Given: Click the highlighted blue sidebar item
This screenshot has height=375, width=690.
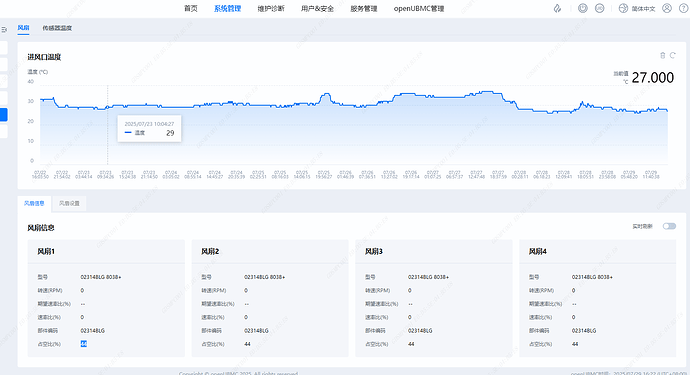Looking at the screenshot, I should (x=4, y=114).
